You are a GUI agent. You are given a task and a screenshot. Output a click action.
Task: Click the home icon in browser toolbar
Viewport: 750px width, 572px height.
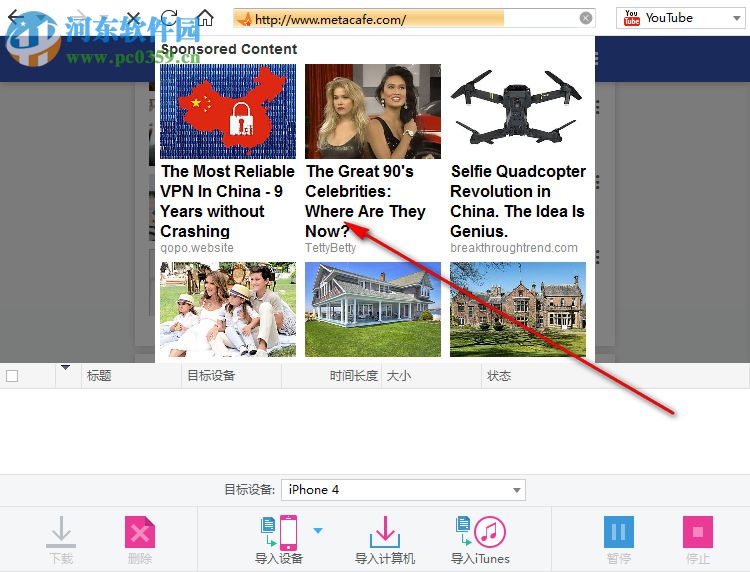coord(205,18)
